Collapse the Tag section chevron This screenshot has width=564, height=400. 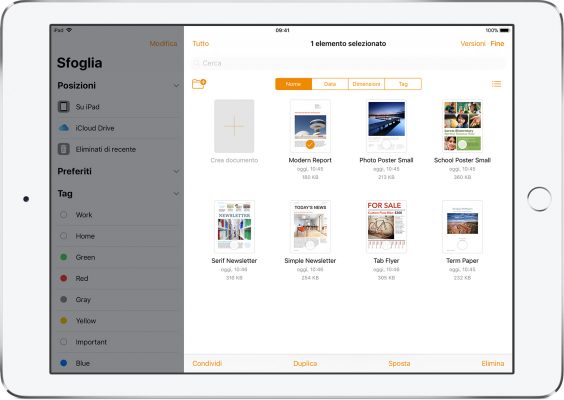(x=176, y=194)
